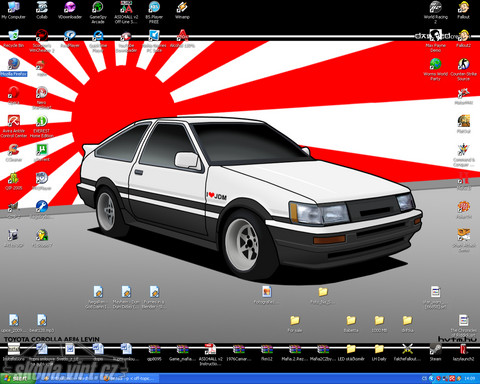Launch the Alcohol 120% shortcut
The height and width of the screenshot is (384, 480).
coord(182,39)
